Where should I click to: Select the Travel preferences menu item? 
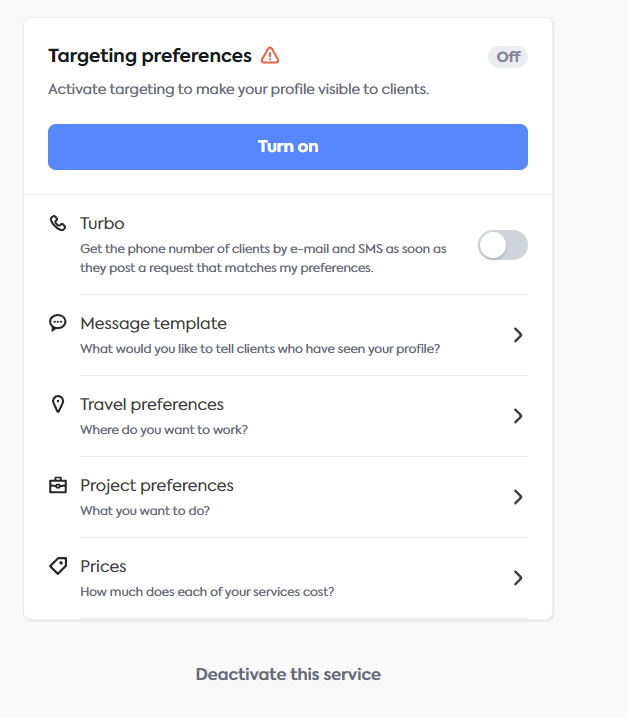[x=152, y=405]
